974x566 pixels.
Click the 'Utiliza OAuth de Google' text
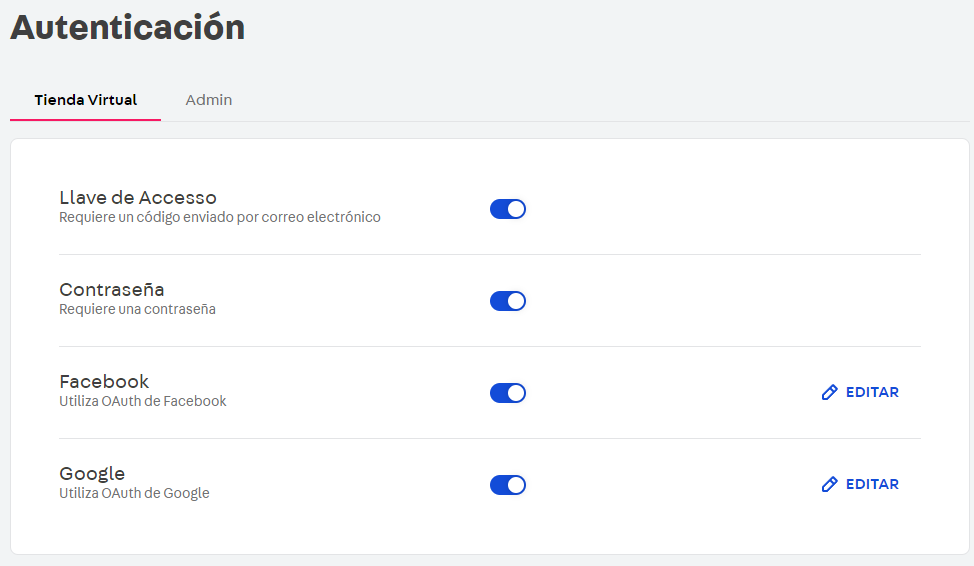pyautogui.click(x=134, y=493)
